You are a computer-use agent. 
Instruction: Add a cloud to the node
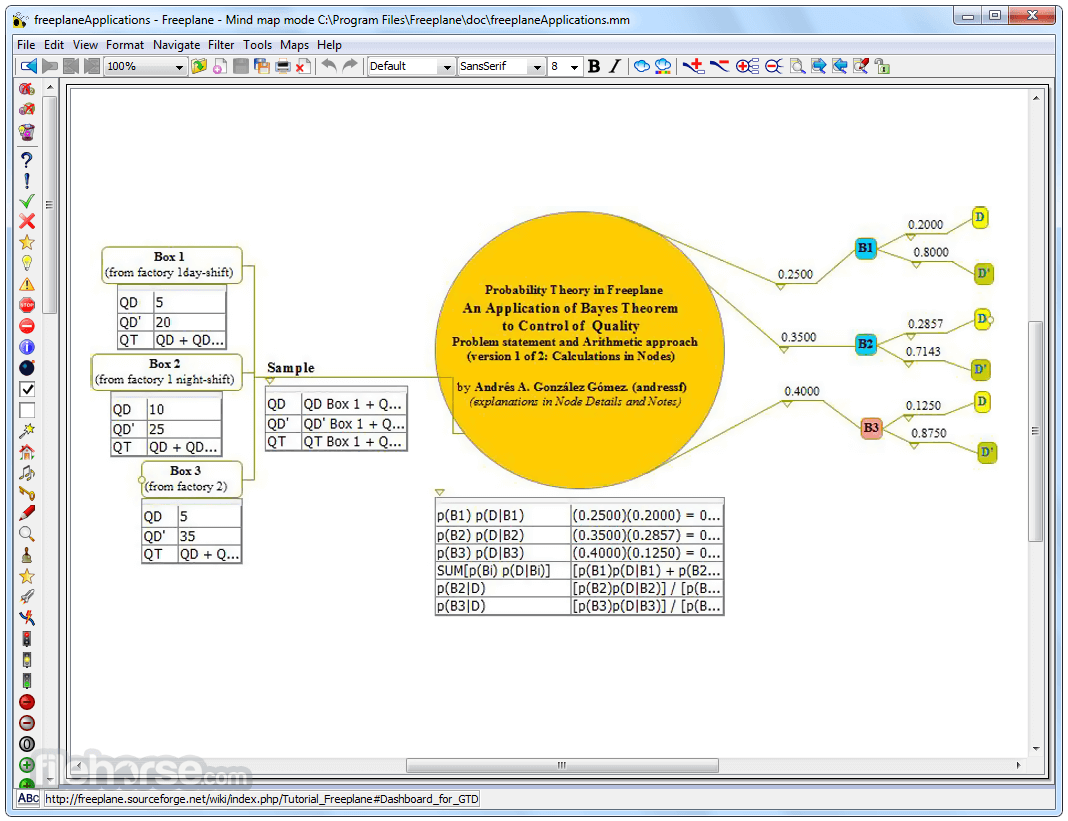point(641,66)
